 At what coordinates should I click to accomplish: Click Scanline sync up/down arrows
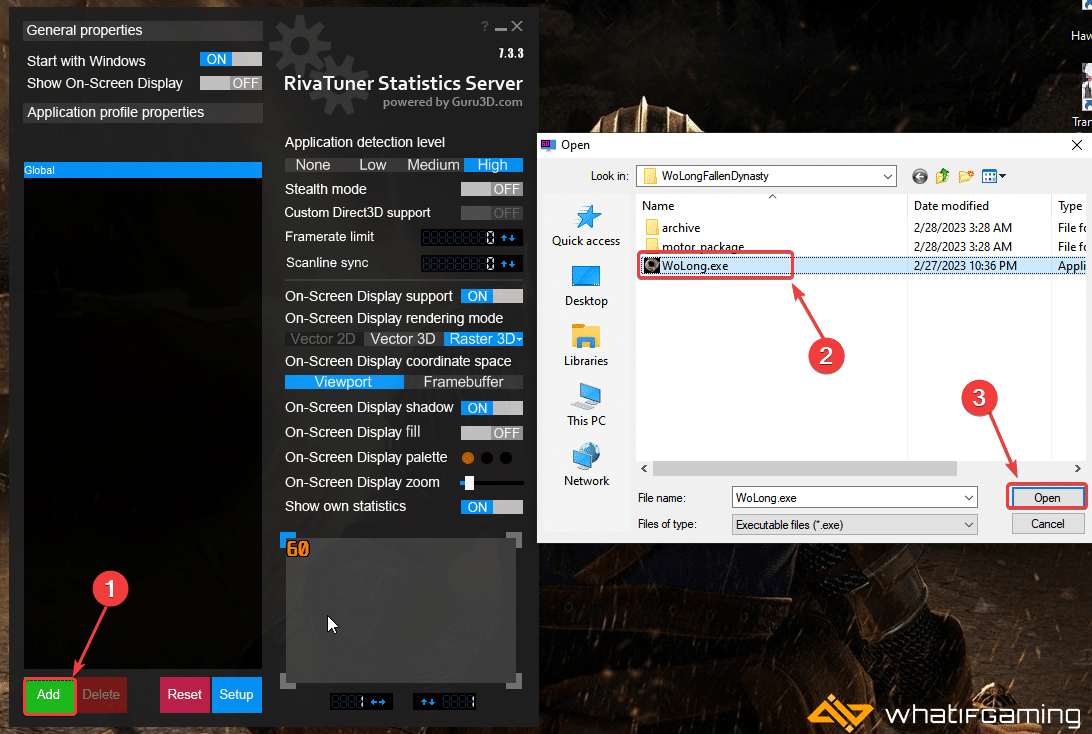point(508,264)
